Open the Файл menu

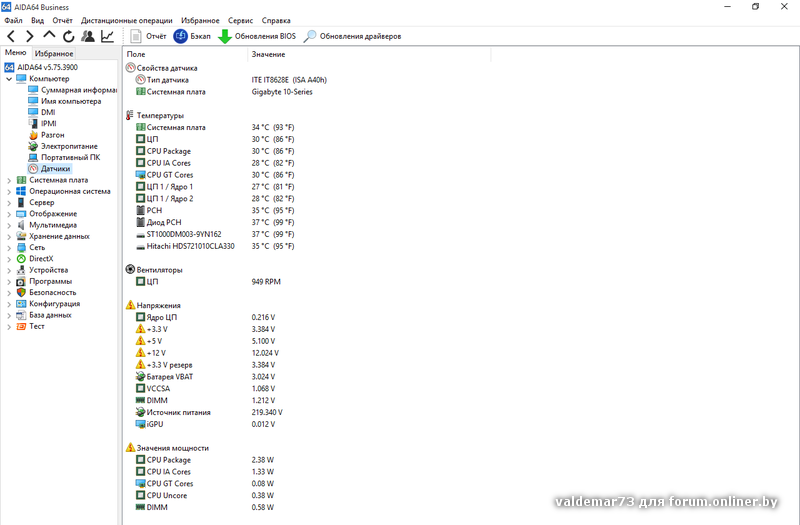(13, 20)
